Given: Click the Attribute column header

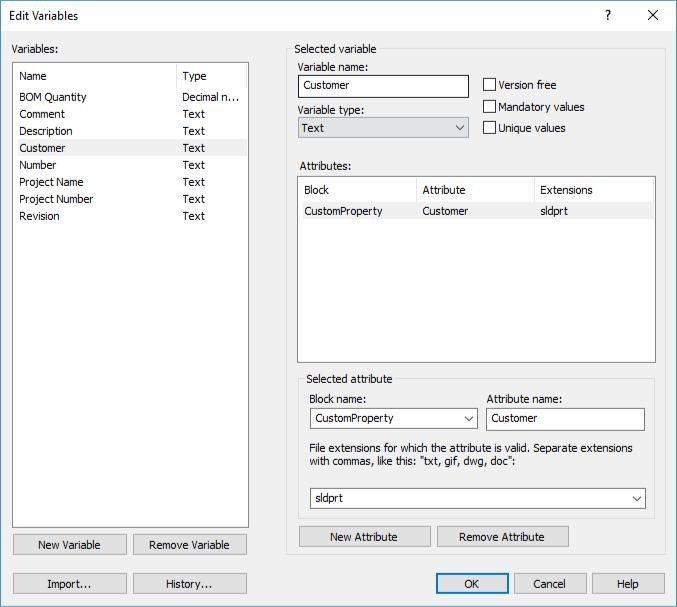Looking at the screenshot, I should (x=475, y=190).
